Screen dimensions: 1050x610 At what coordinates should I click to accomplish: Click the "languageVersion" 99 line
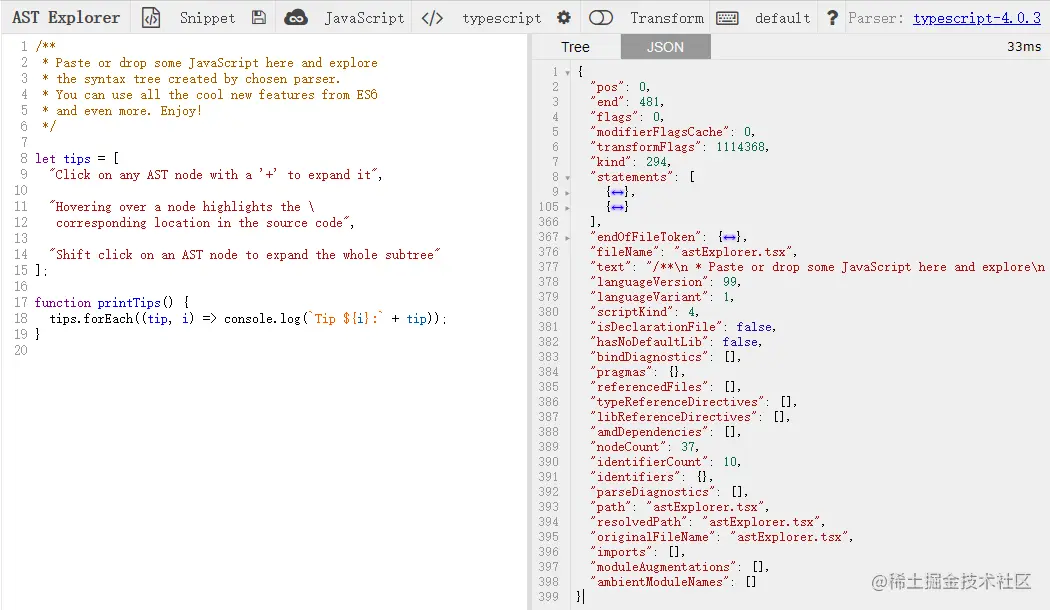(x=666, y=282)
